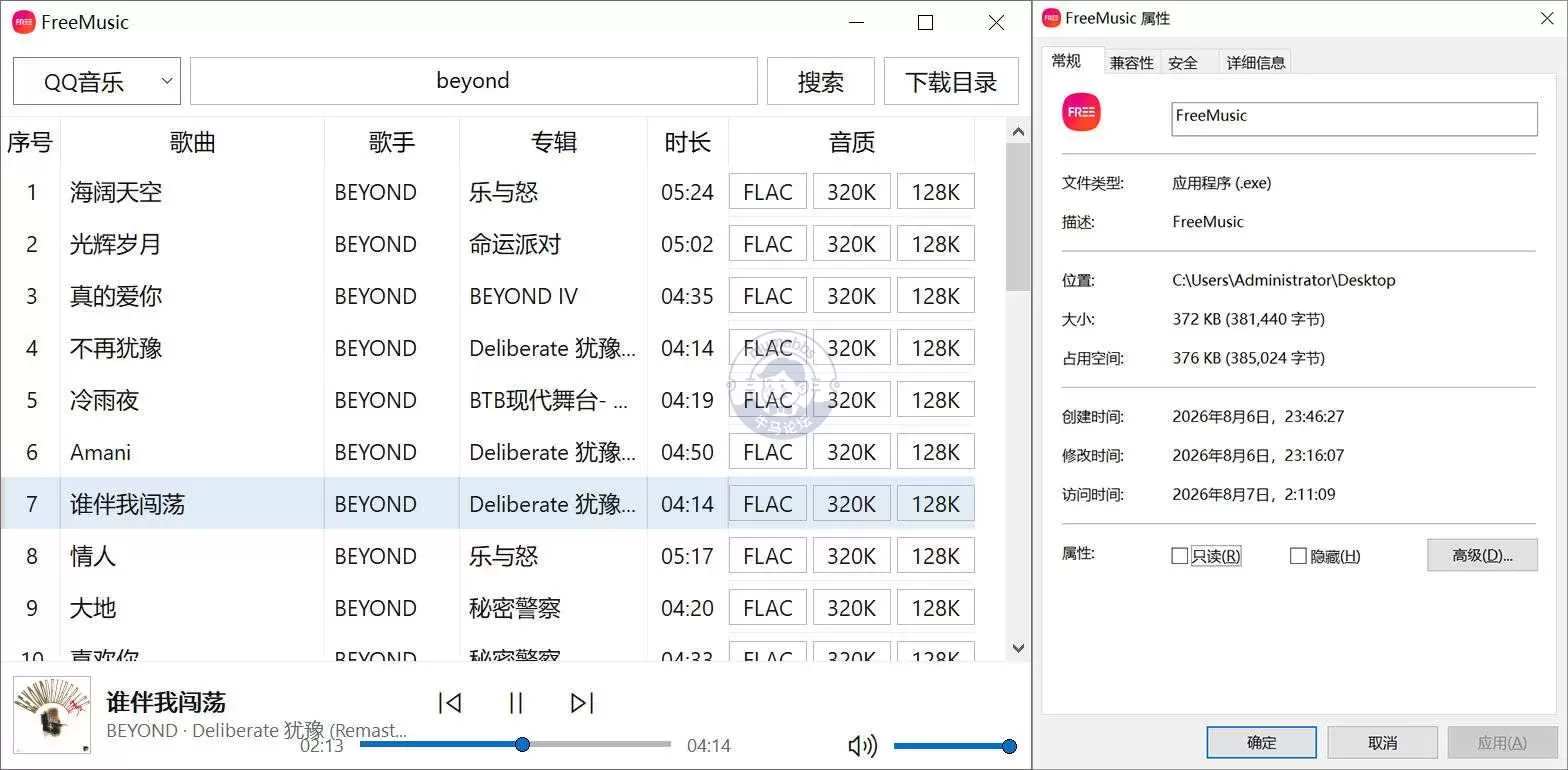Download 谁伴我闯荡 in FLAC quality
This screenshot has width=1568, height=770.
[768, 504]
